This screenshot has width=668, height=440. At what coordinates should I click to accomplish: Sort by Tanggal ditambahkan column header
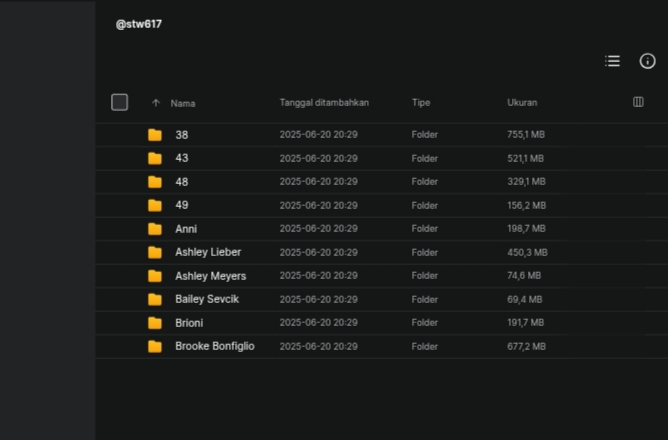pyautogui.click(x=324, y=103)
